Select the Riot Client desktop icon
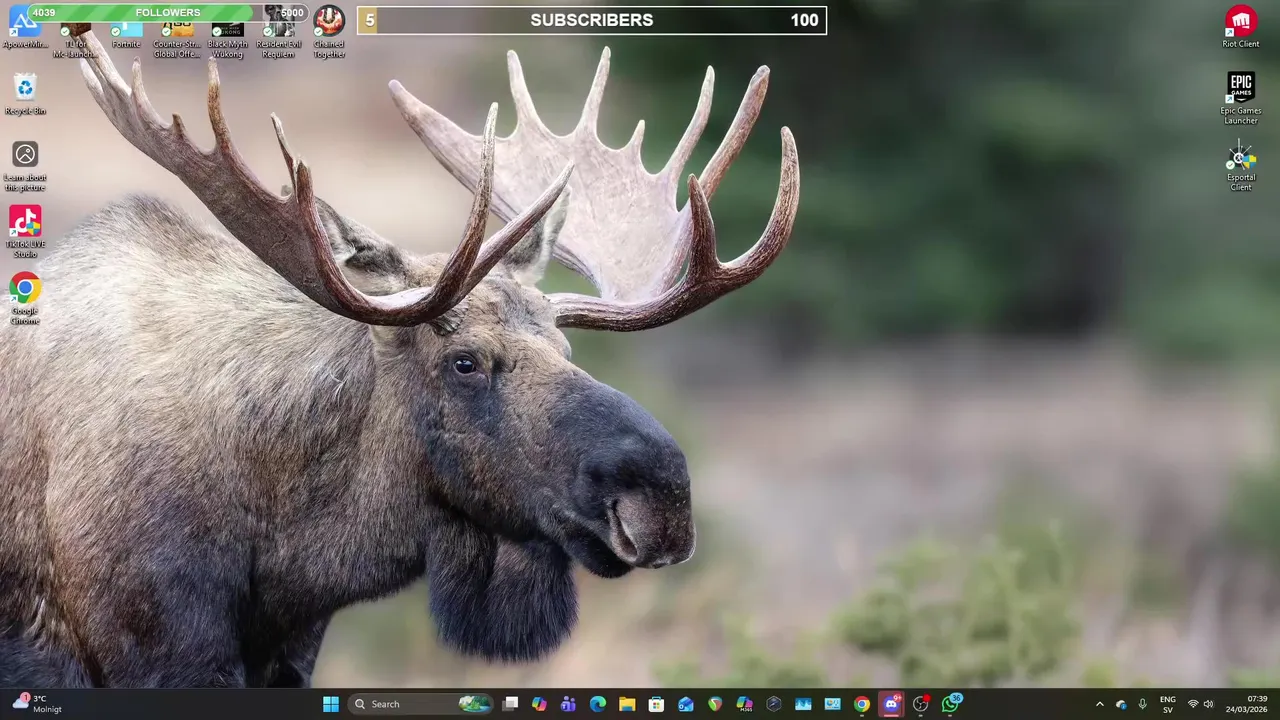Viewport: 1280px width, 720px height. coord(1241,27)
